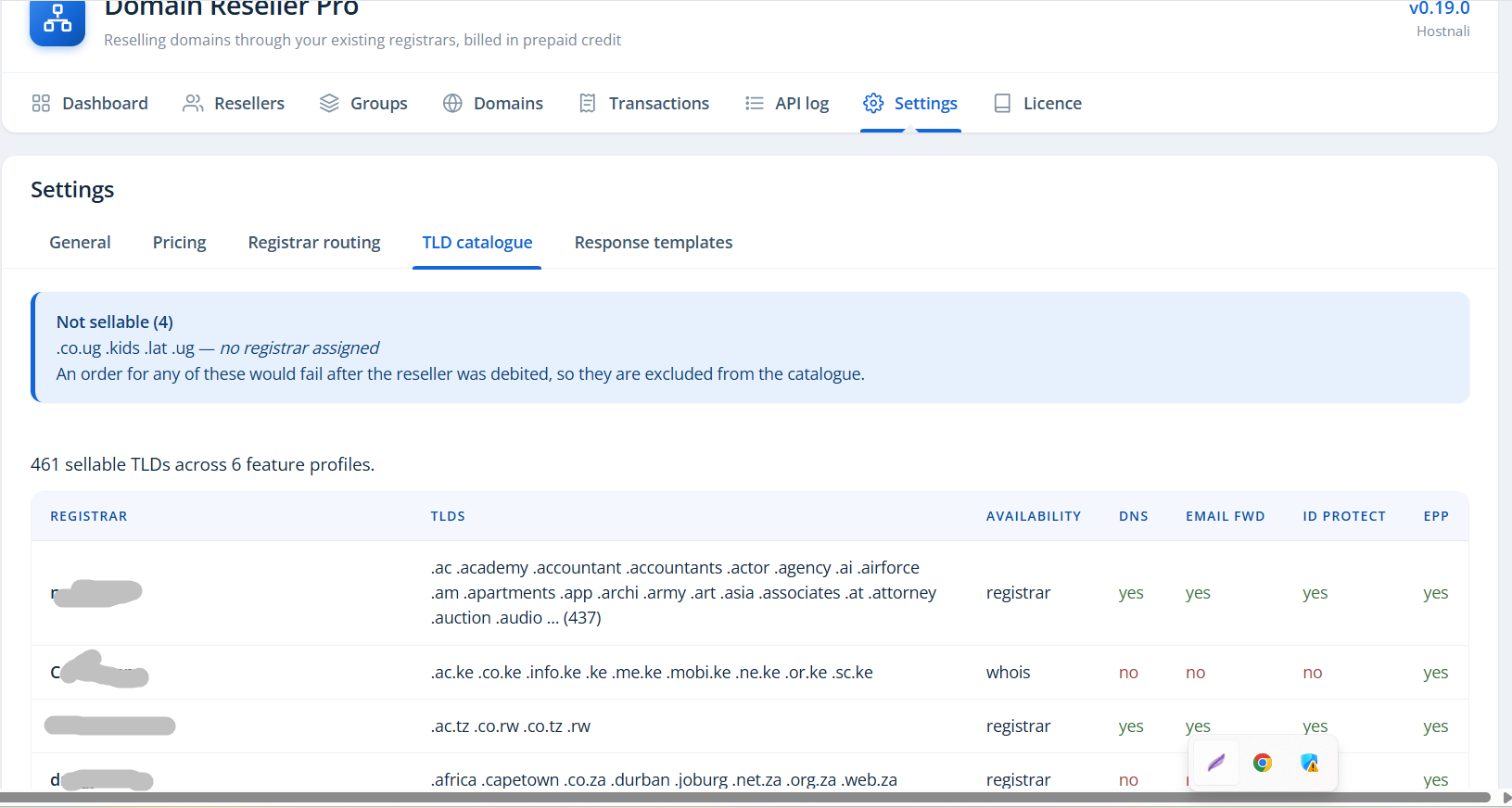Image resolution: width=1512 pixels, height=808 pixels.
Task: Click the 'Reselling domains through your existing registrars' subtitle
Action: point(362,40)
